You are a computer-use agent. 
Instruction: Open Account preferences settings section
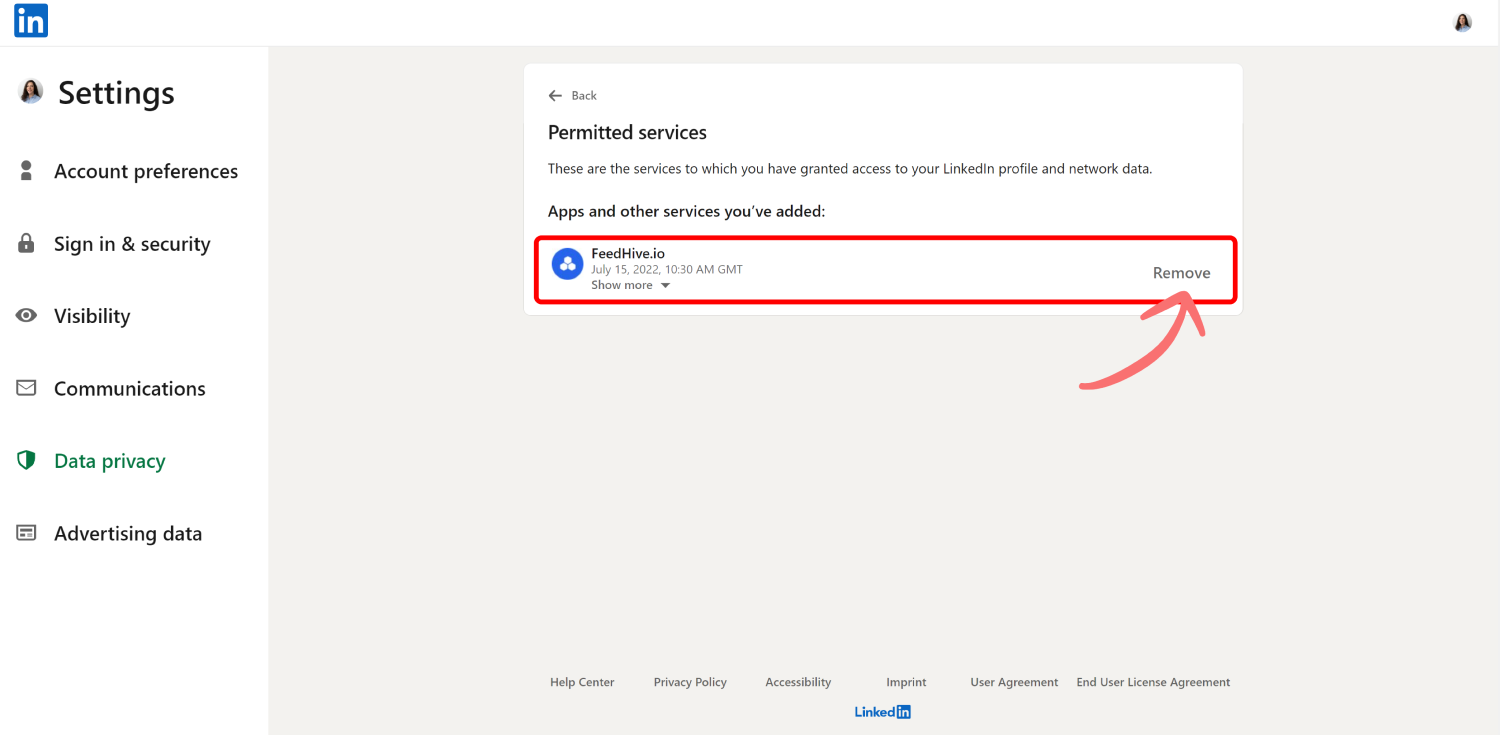146,171
